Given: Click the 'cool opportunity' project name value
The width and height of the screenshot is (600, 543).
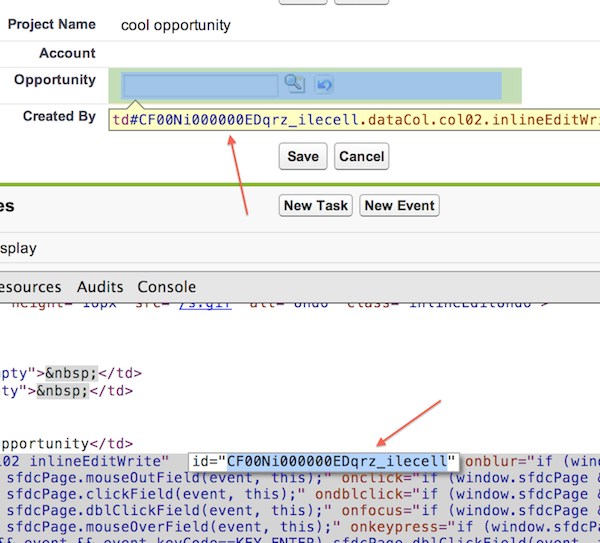Looking at the screenshot, I should click(175, 25).
